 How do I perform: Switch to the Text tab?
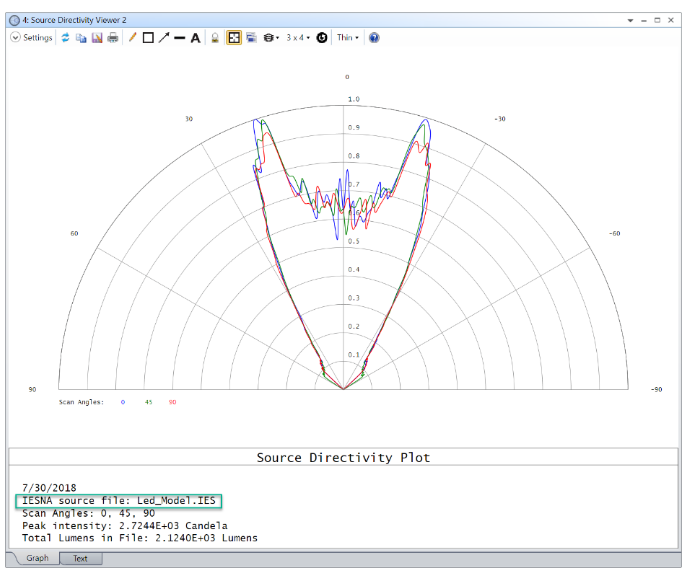pos(80,559)
